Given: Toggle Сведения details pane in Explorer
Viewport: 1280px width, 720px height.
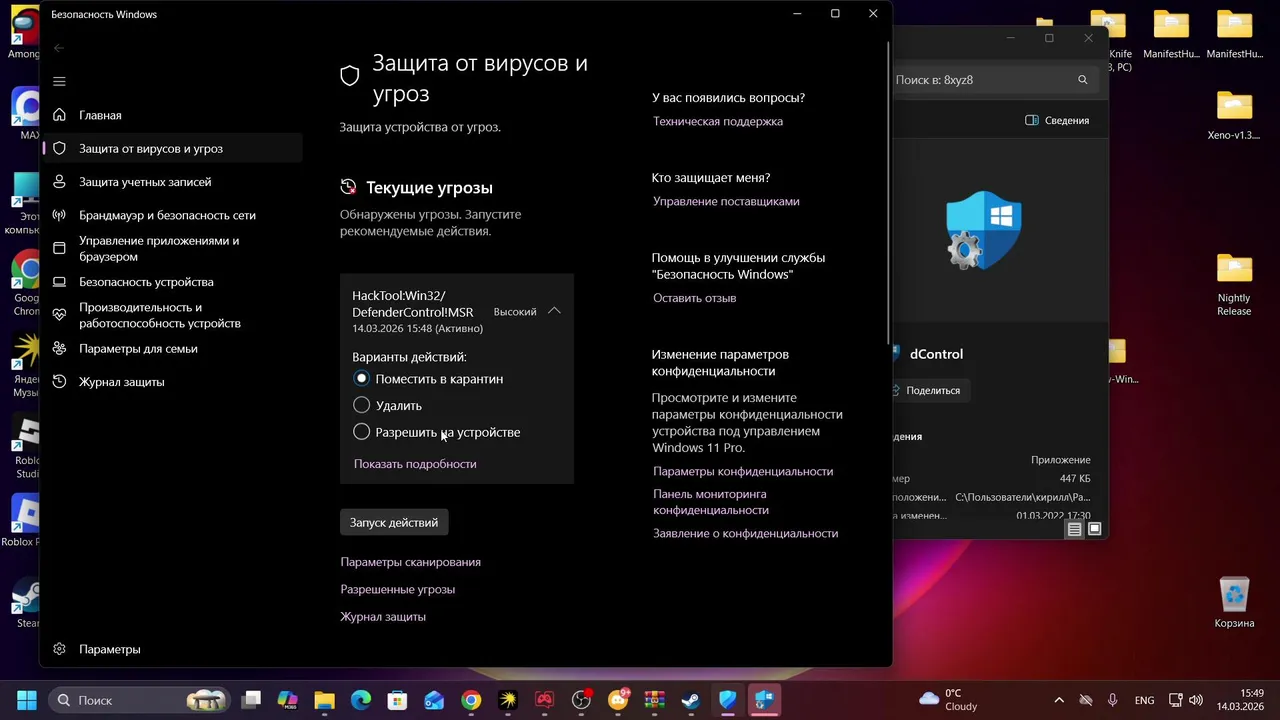Looking at the screenshot, I should pyautogui.click(x=1057, y=120).
